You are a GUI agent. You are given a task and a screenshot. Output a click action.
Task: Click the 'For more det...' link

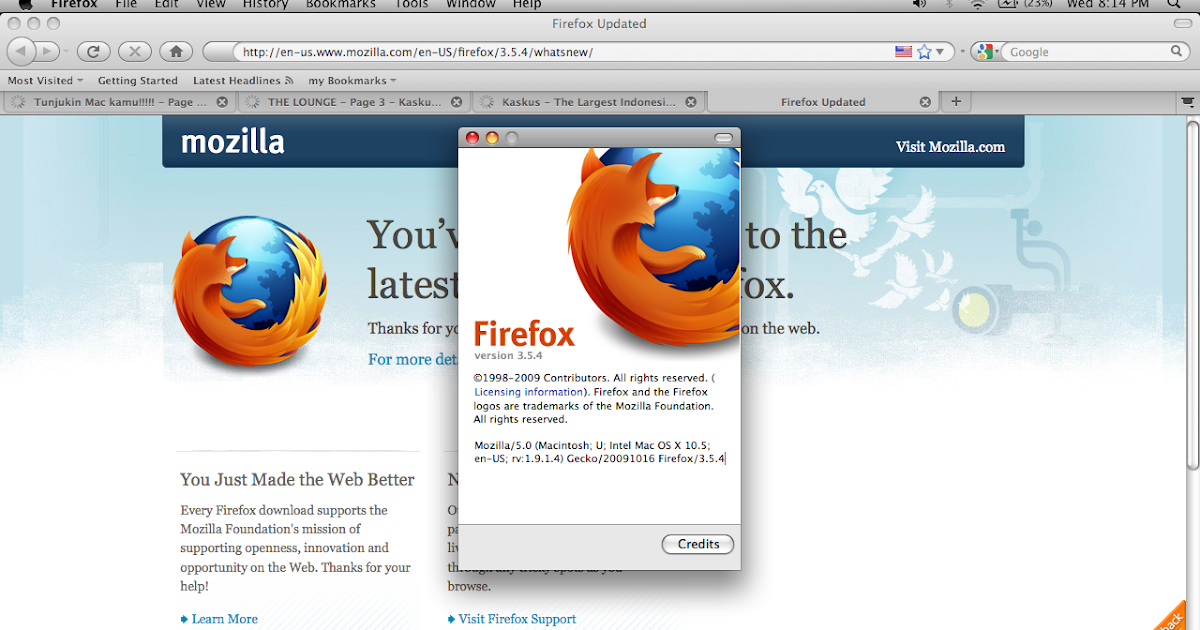pyautogui.click(x=413, y=359)
